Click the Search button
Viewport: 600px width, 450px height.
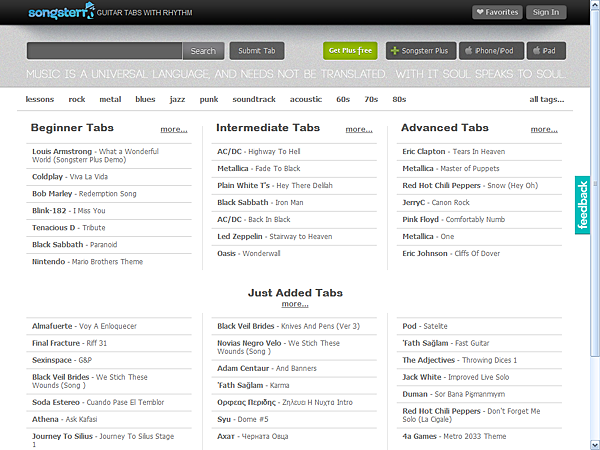pyautogui.click(x=203, y=51)
